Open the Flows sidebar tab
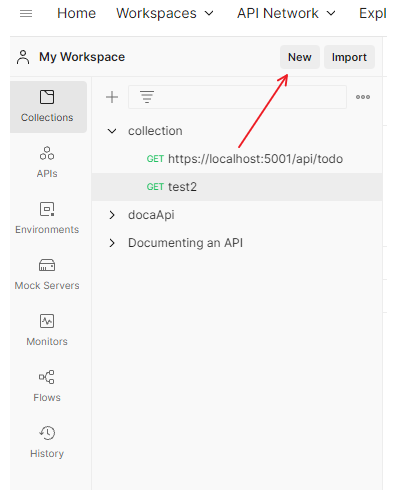The image size is (394, 494). click(47, 386)
